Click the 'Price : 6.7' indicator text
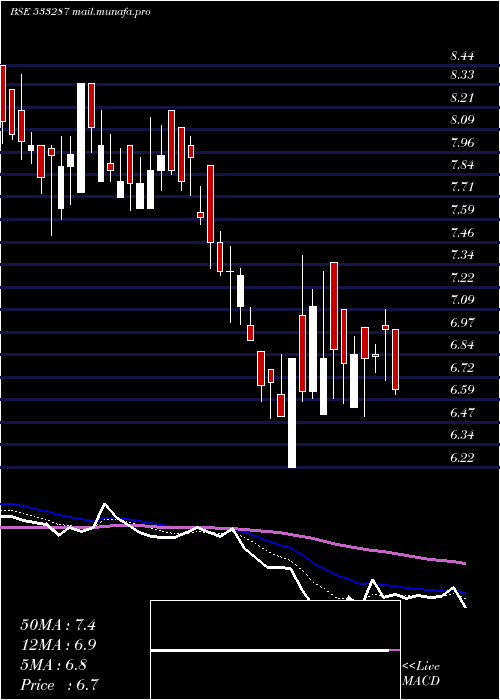500x700 pixels. pos(59,685)
